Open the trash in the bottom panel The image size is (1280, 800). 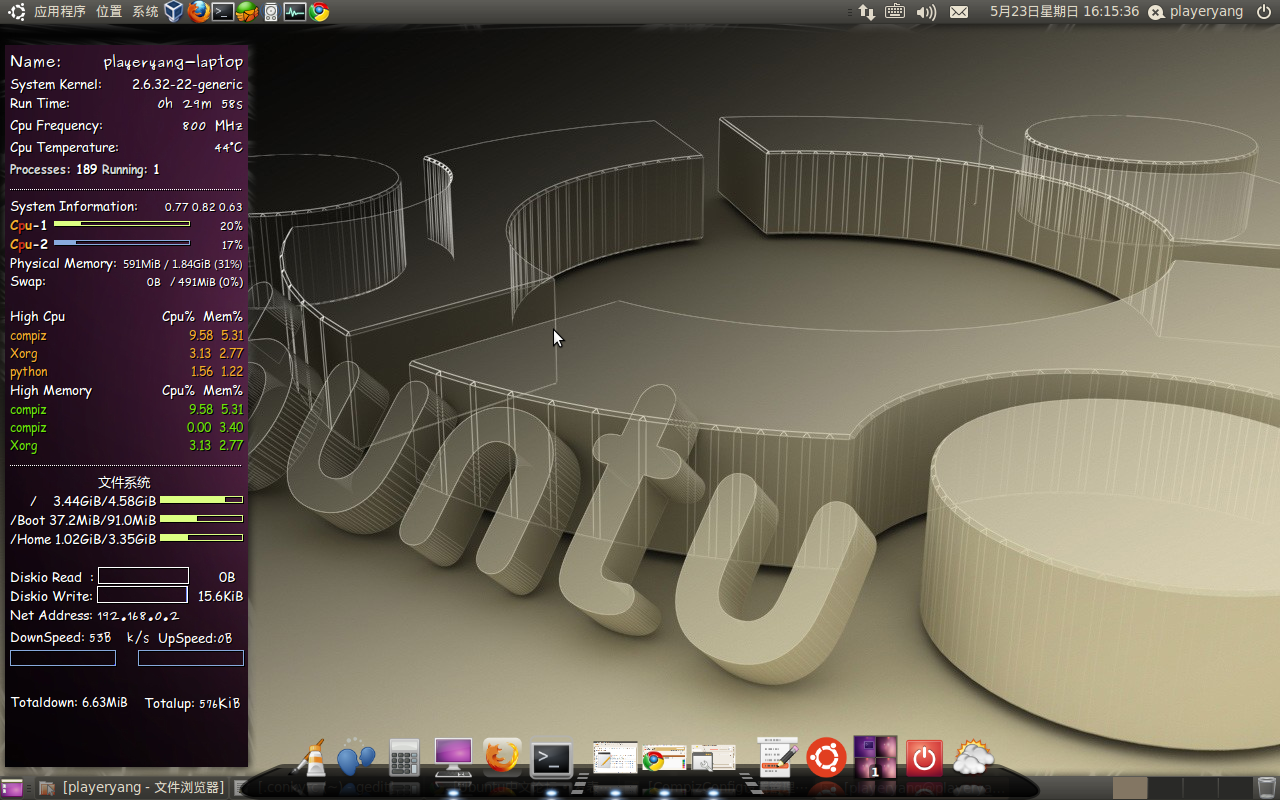pyautogui.click(x=1267, y=788)
